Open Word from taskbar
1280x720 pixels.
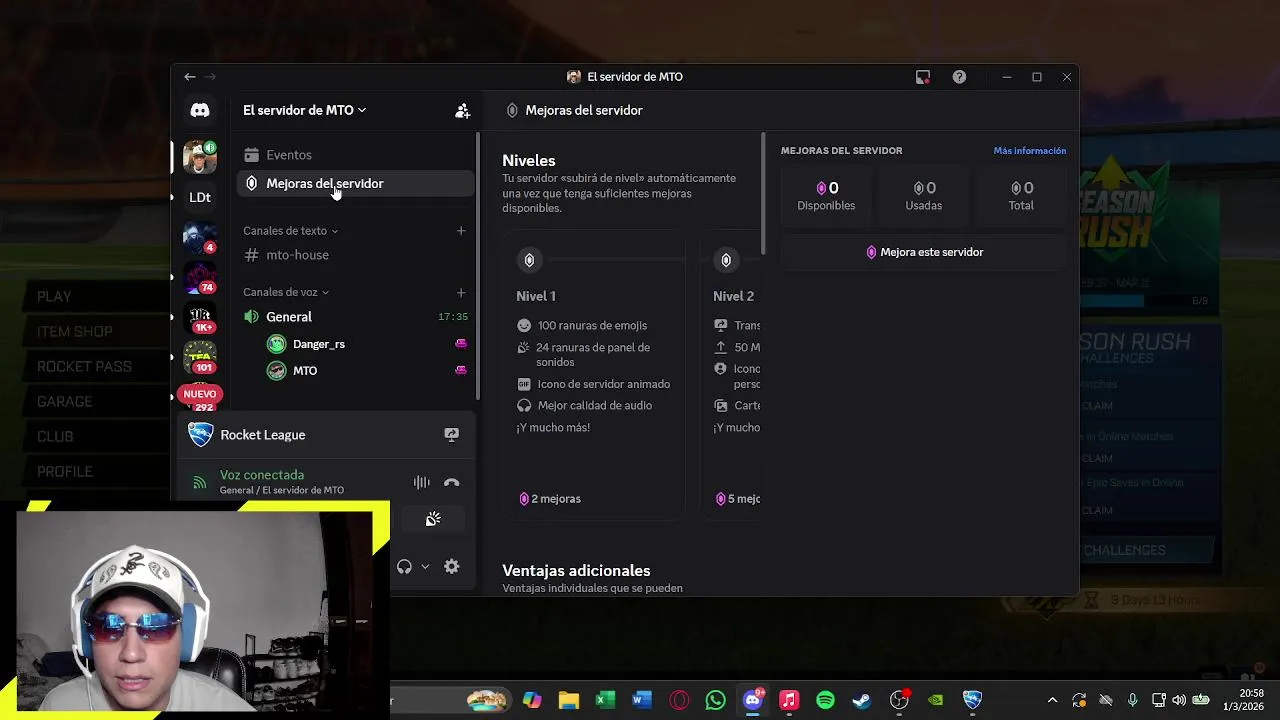click(x=642, y=700)
